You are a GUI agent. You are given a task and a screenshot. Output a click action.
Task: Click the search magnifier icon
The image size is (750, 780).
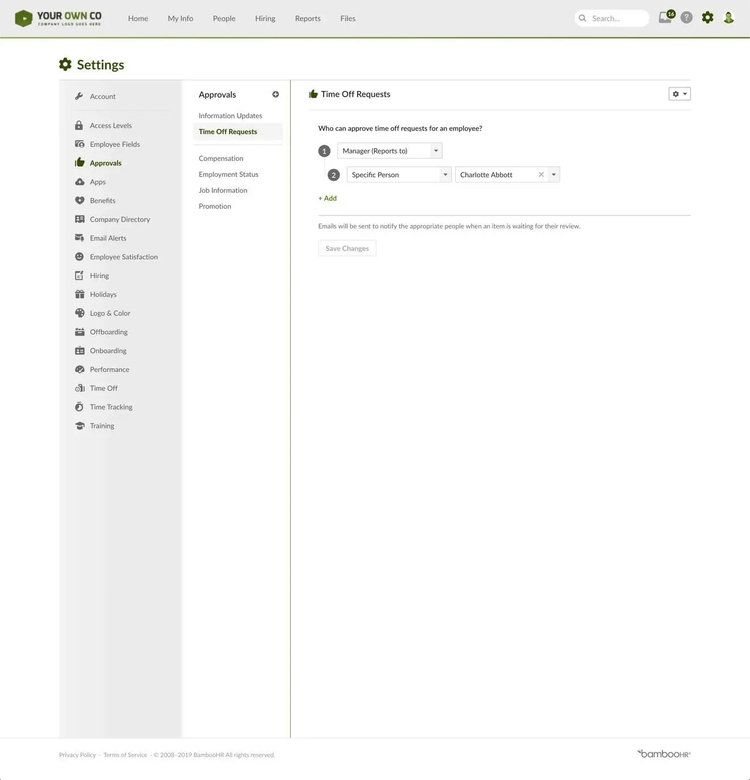(x=582, y=18)
